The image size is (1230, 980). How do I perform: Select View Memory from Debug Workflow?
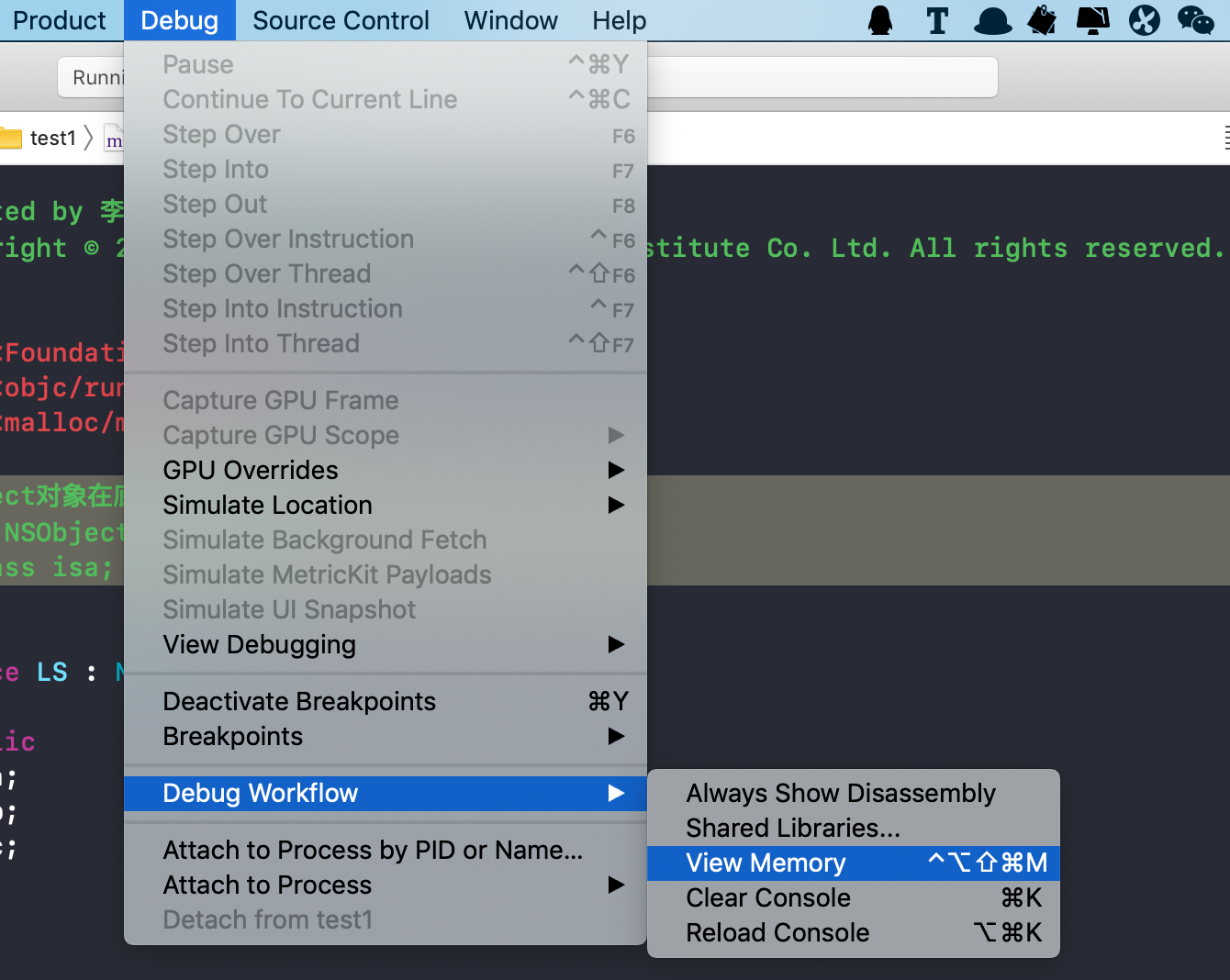854,863
